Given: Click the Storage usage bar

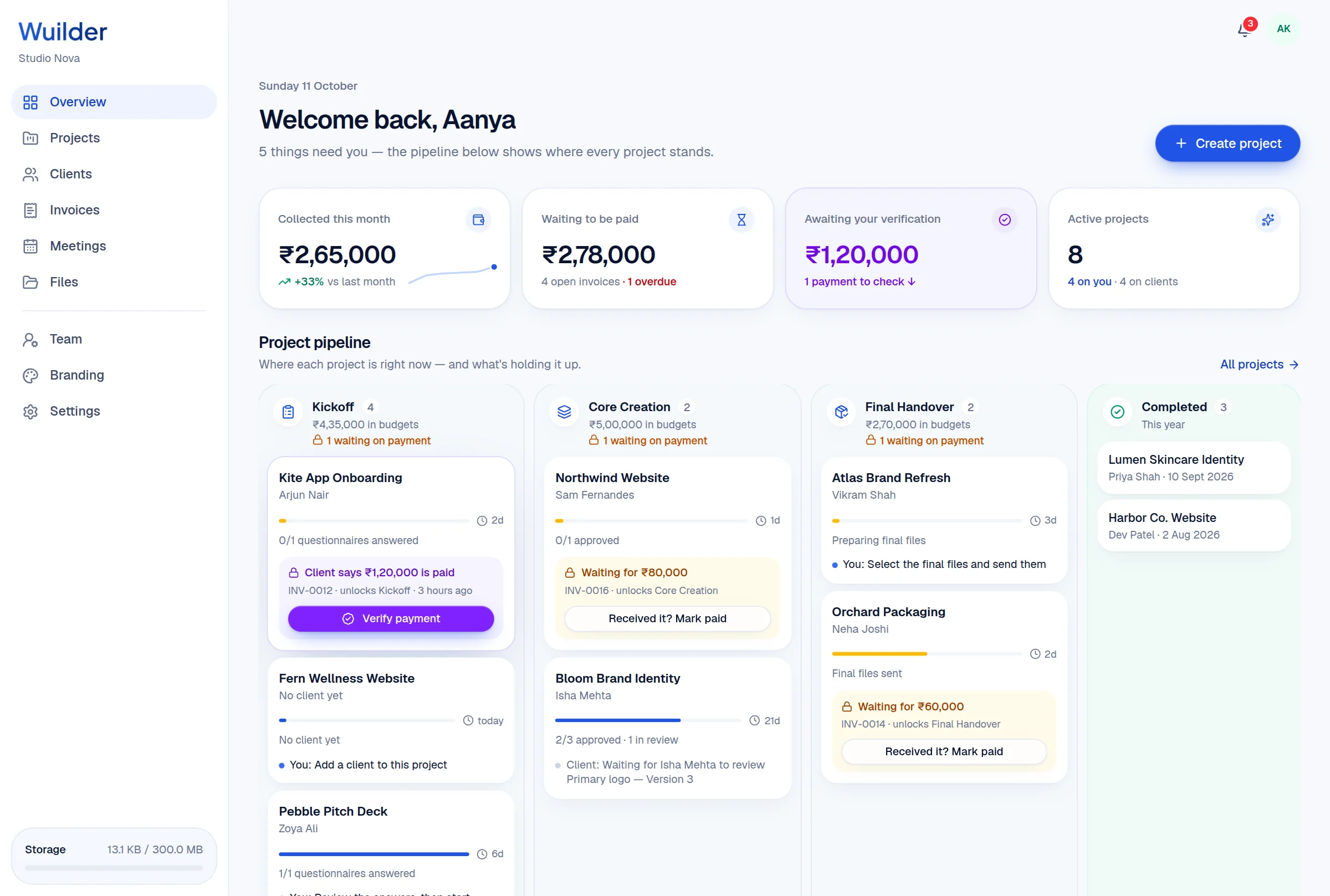Looking at the screenshot, I should (x=114, y=867).
